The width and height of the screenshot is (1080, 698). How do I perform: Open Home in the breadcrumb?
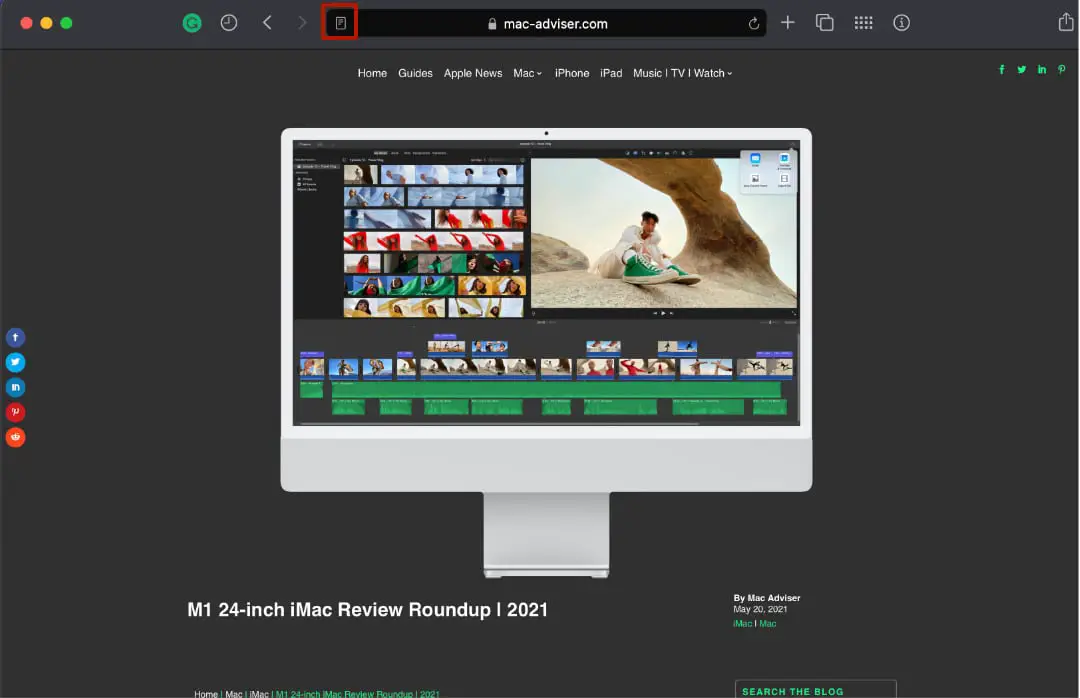[x=205, y=694]
